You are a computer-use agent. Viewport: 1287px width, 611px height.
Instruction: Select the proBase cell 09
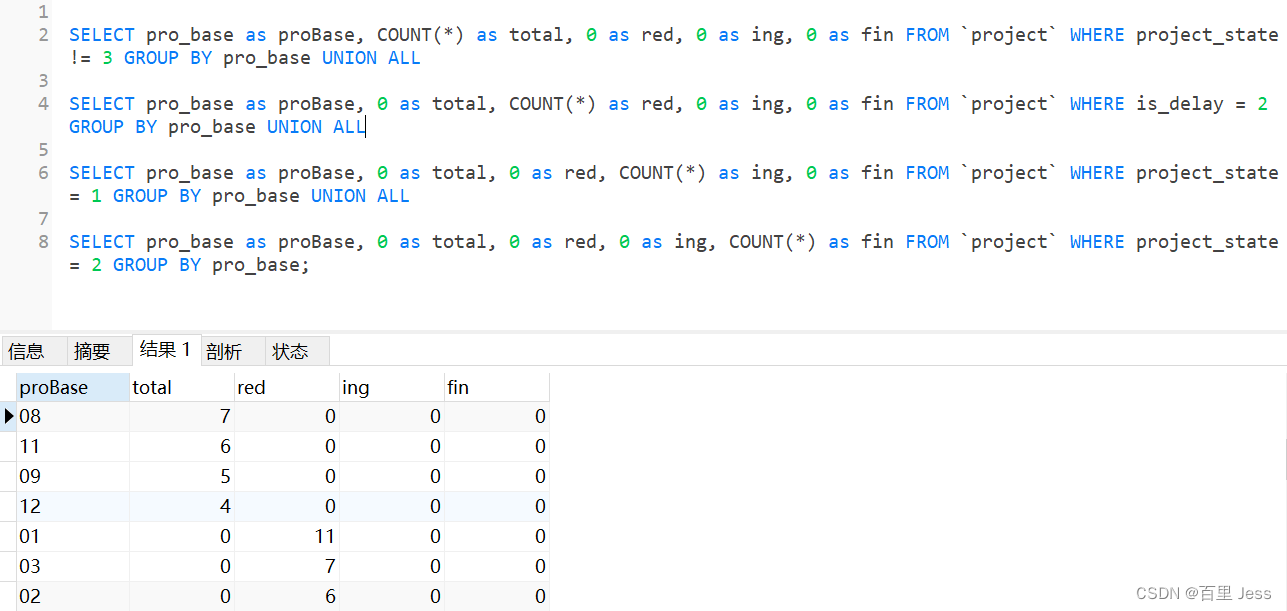(x=73, y=476)
